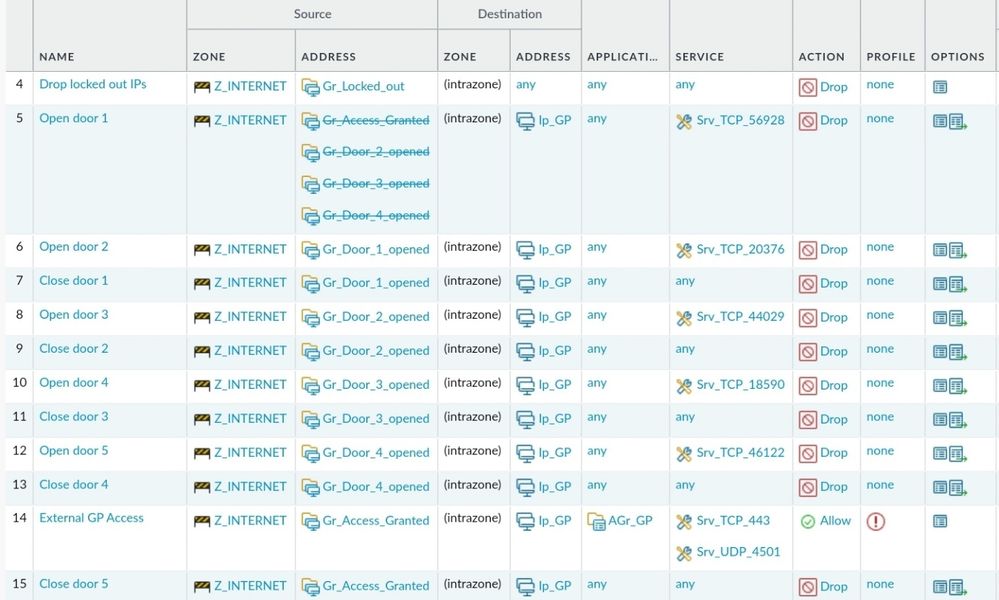Open the External GP Access rule

[91, 518]
